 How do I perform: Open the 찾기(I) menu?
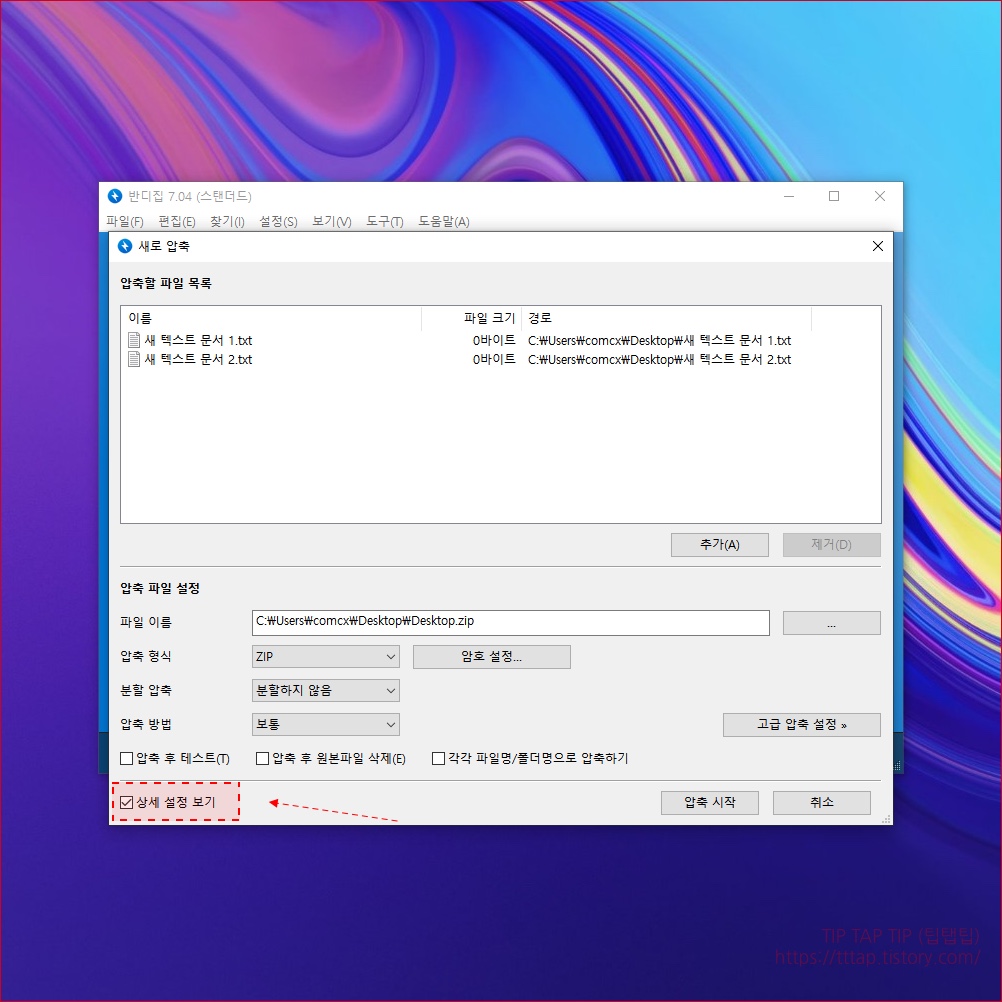(227, 221)
